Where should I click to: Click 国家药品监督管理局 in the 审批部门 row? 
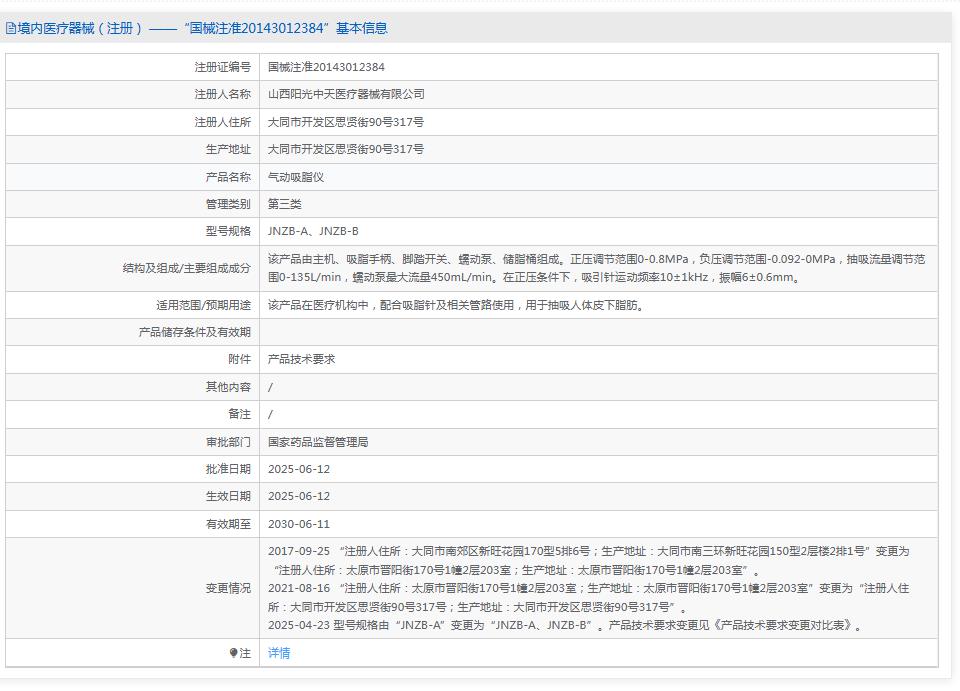point(316,441)
